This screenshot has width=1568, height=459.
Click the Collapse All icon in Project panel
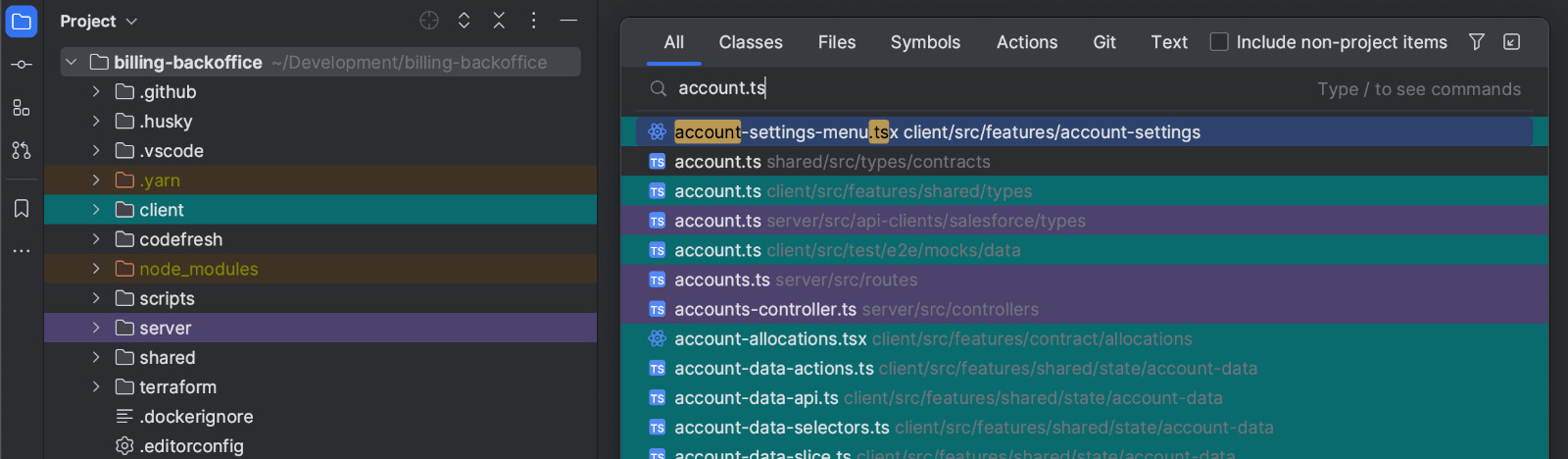tap(499, 21)
